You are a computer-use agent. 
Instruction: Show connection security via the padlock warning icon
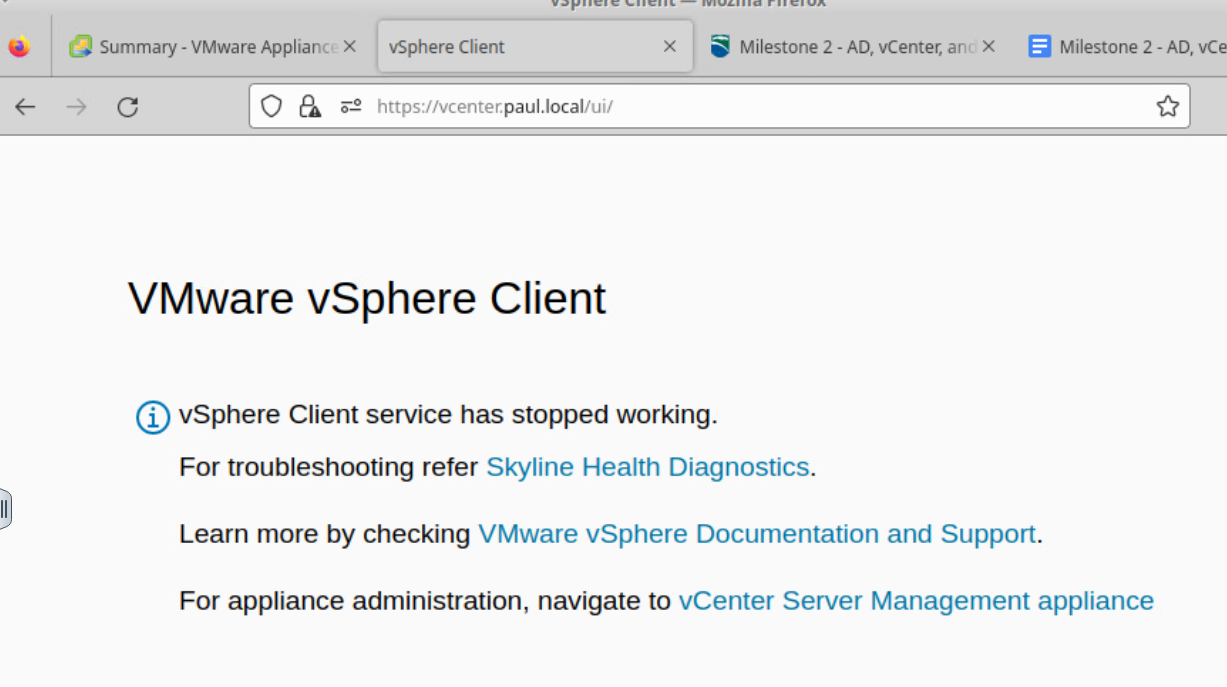click(310, 107)
